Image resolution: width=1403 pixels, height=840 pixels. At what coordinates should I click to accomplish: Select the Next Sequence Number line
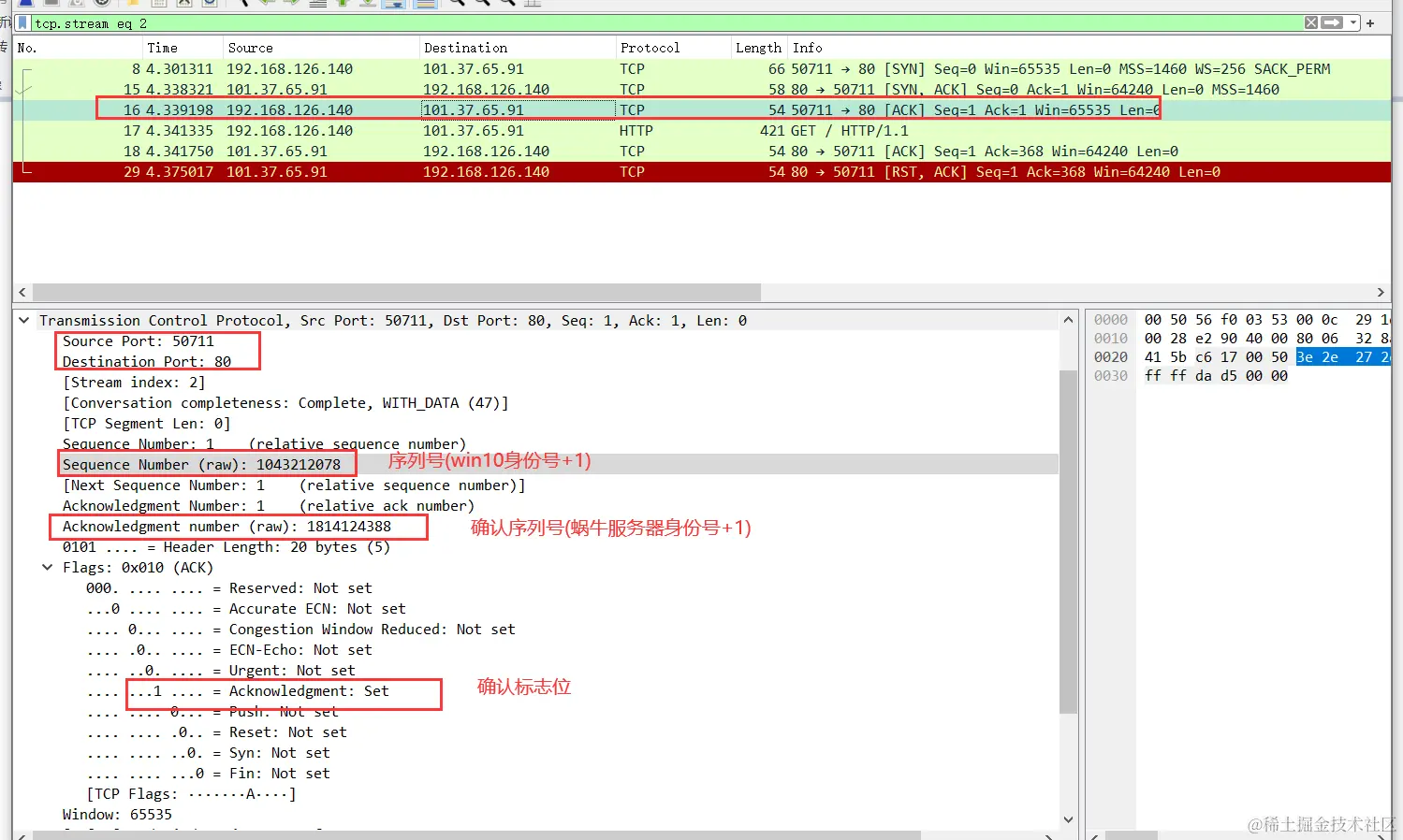294,485
